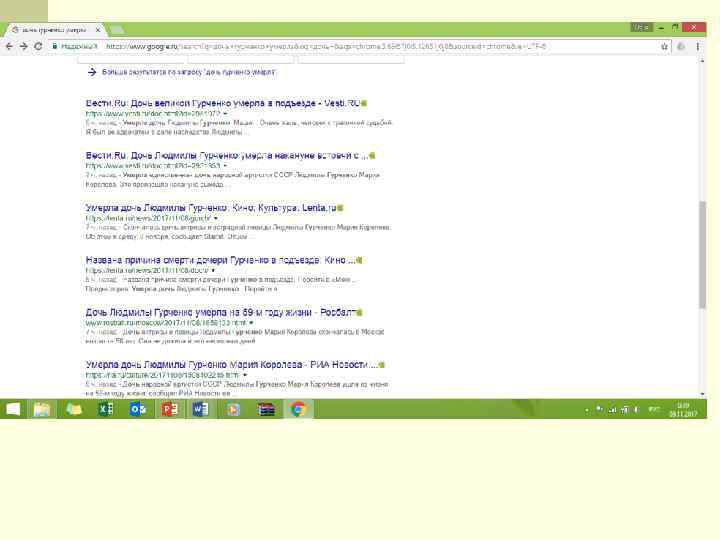The width and height of the screenshot is (720, 540).
Task: Open a new tab beside the current tab
Action: point(117,30)
